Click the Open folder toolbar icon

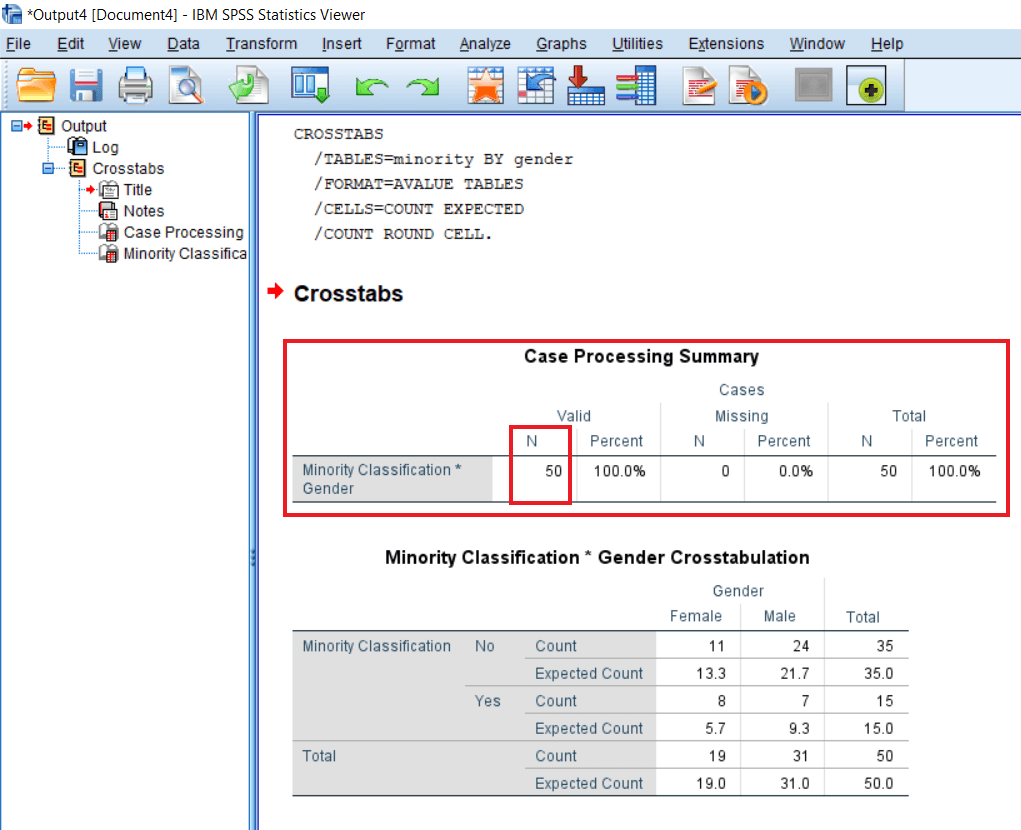point(37,86)
